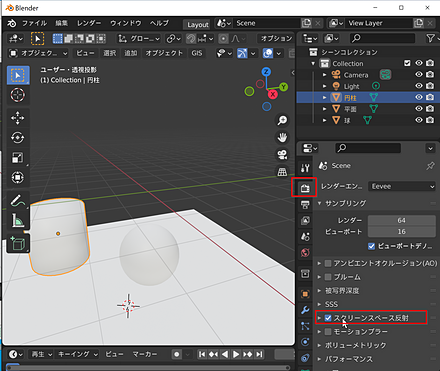Open the 追加 menu button
The height and width of the screenshot is (371, 440).
click(131, 53)
